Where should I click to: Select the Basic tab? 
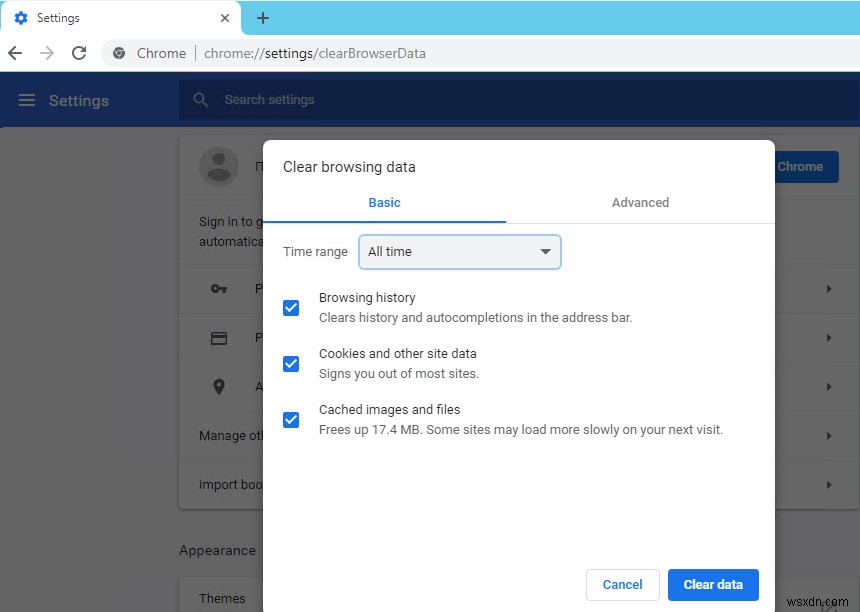pyautogui.click(x=384, y=202)
